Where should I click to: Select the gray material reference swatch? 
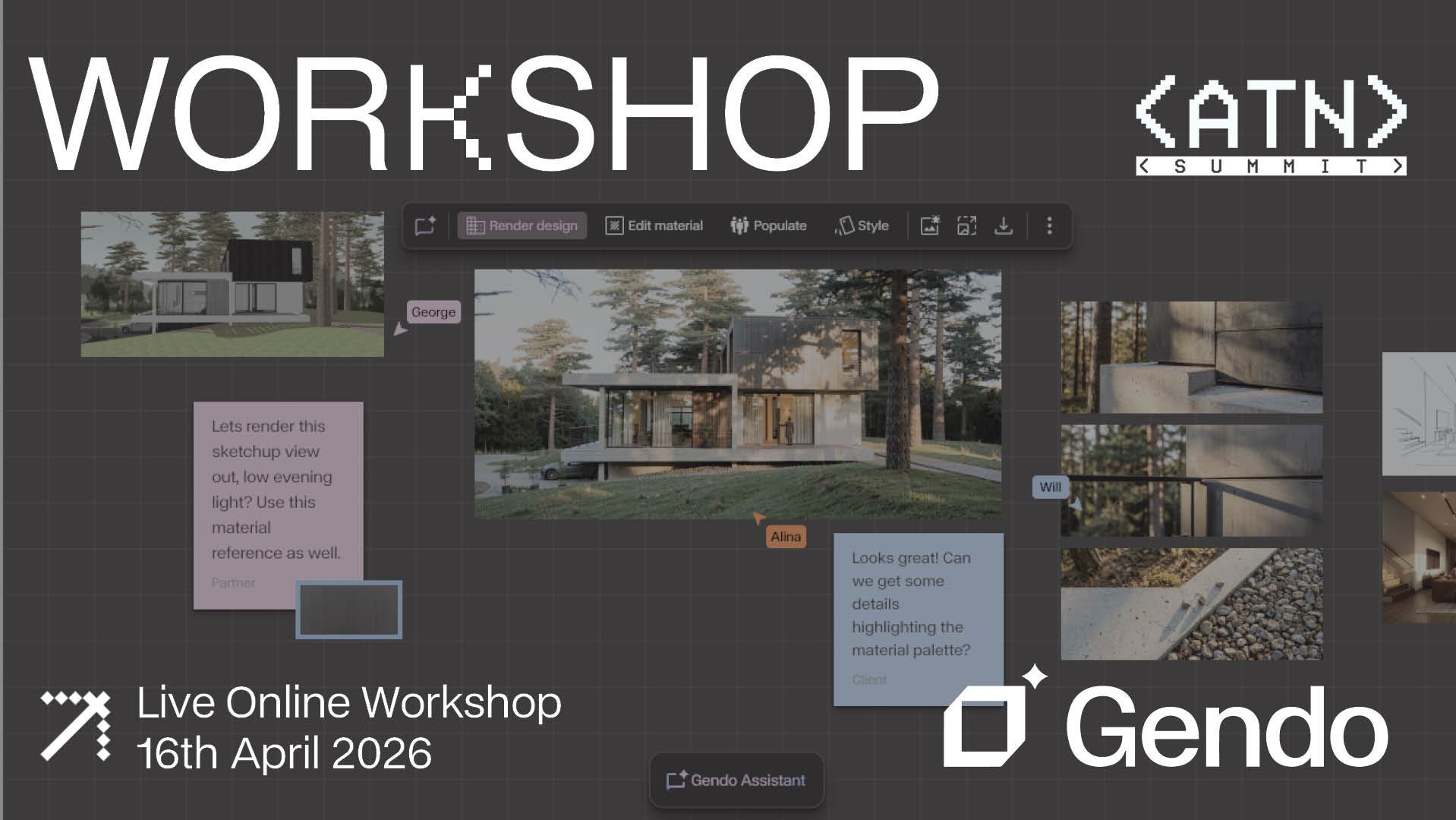coord(348,609)
